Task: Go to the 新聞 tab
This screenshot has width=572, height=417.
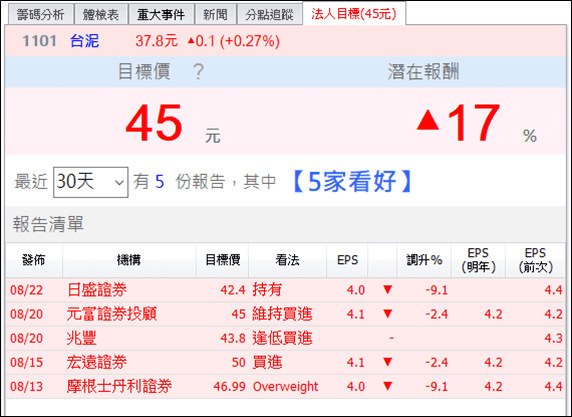Action: tap(216, 15)
